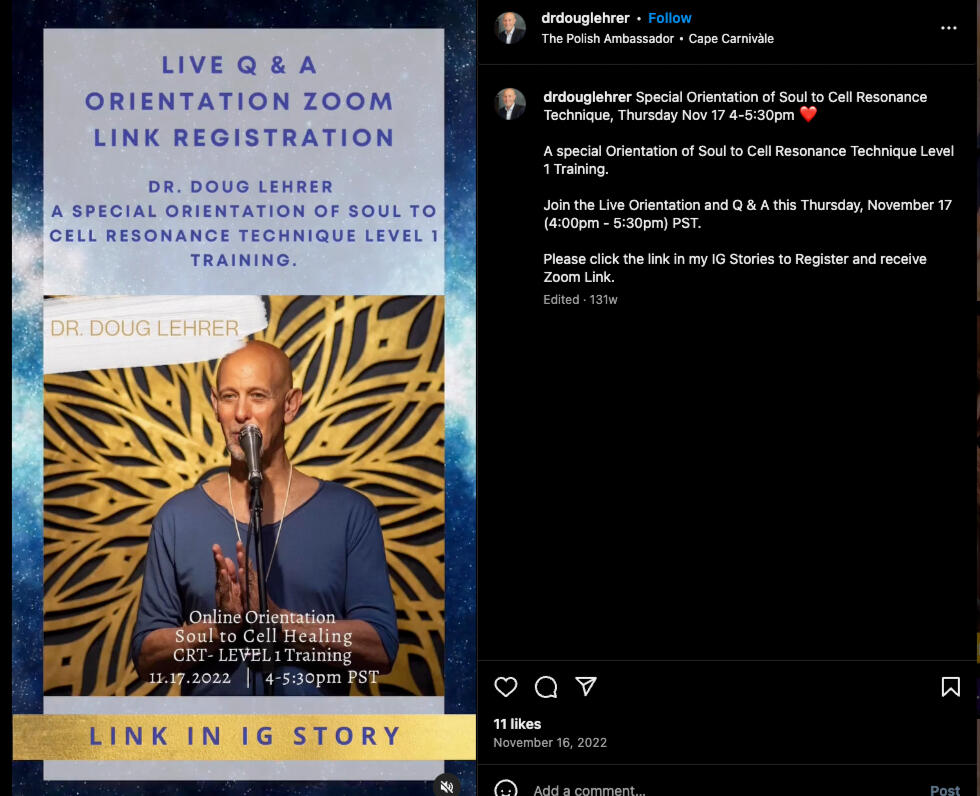The image size is (980, 796).
Task: Open comments with the speech bubble icon
Action: coord(546,687)
